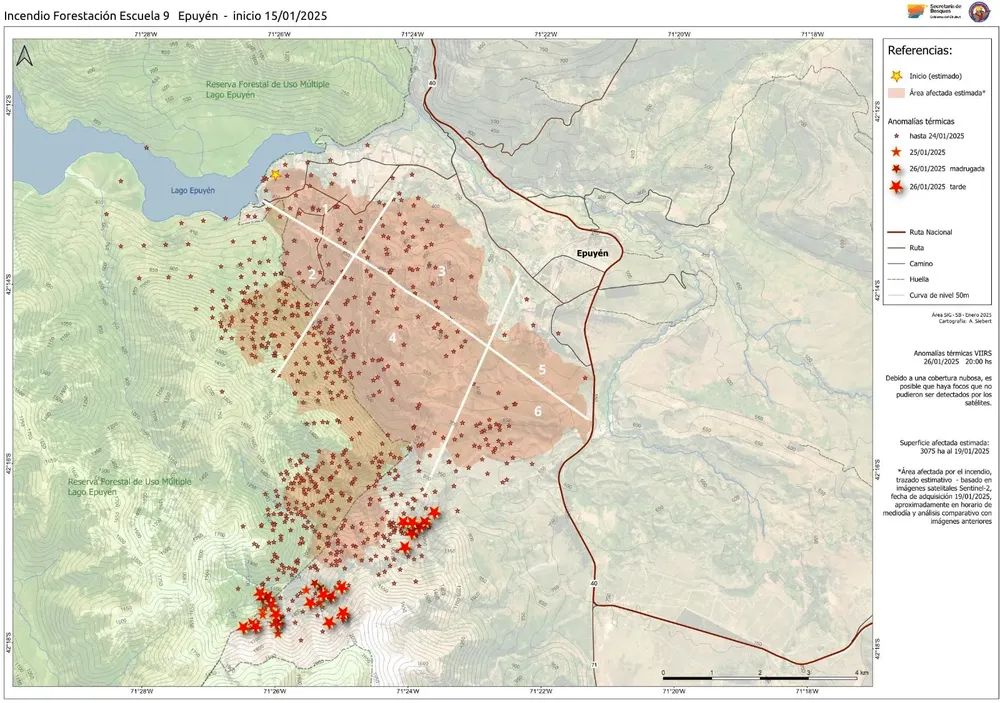Click the Referencias legend heading

(x=920, y=49)
